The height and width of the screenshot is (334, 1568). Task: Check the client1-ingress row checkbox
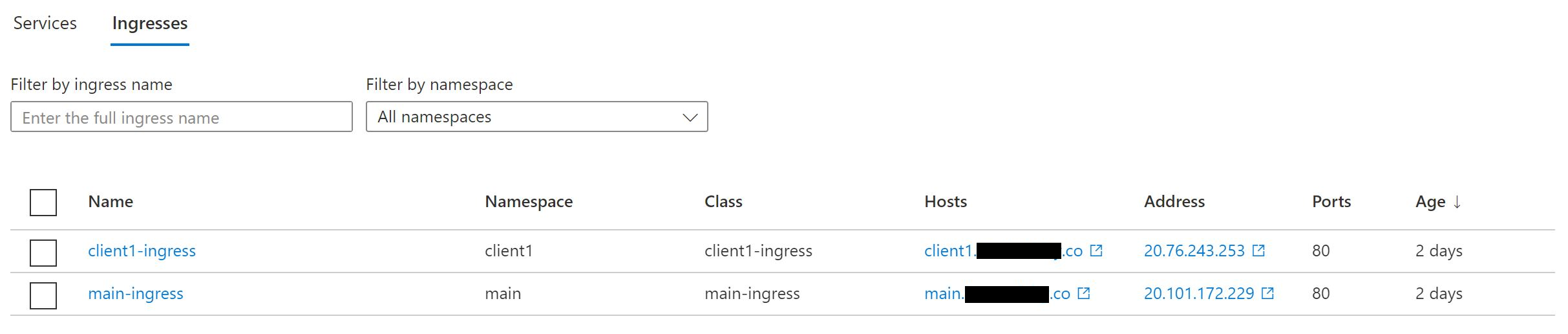coord(43,252)
